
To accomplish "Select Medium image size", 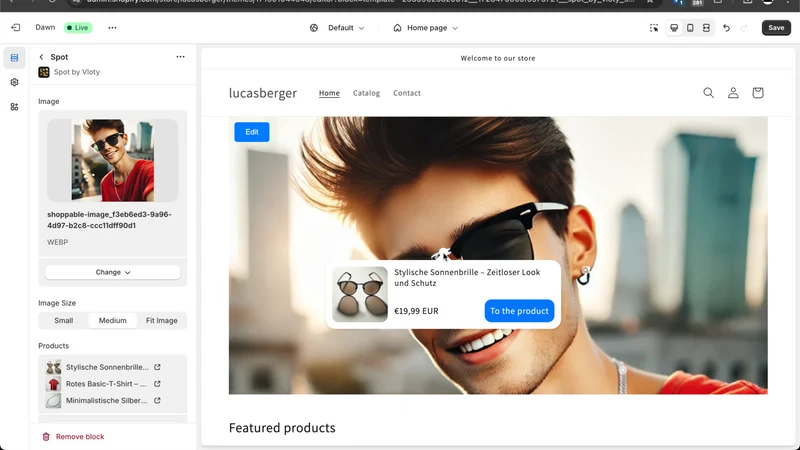I will [113, 320].
